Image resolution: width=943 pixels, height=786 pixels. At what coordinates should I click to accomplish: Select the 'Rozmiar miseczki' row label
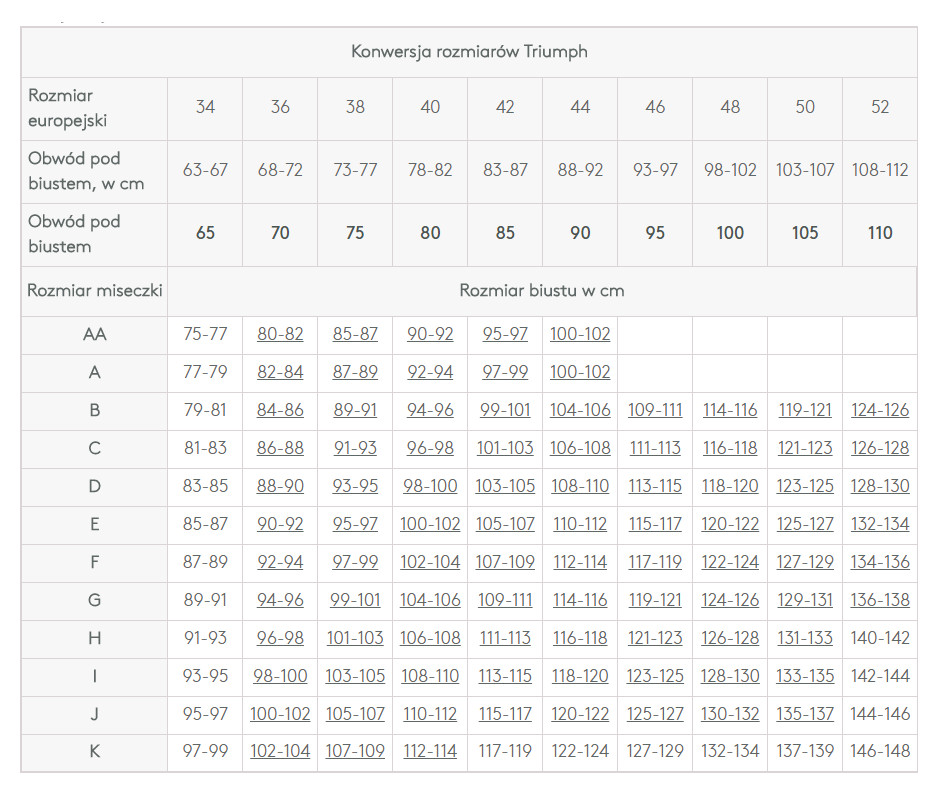tap(95, 291)
